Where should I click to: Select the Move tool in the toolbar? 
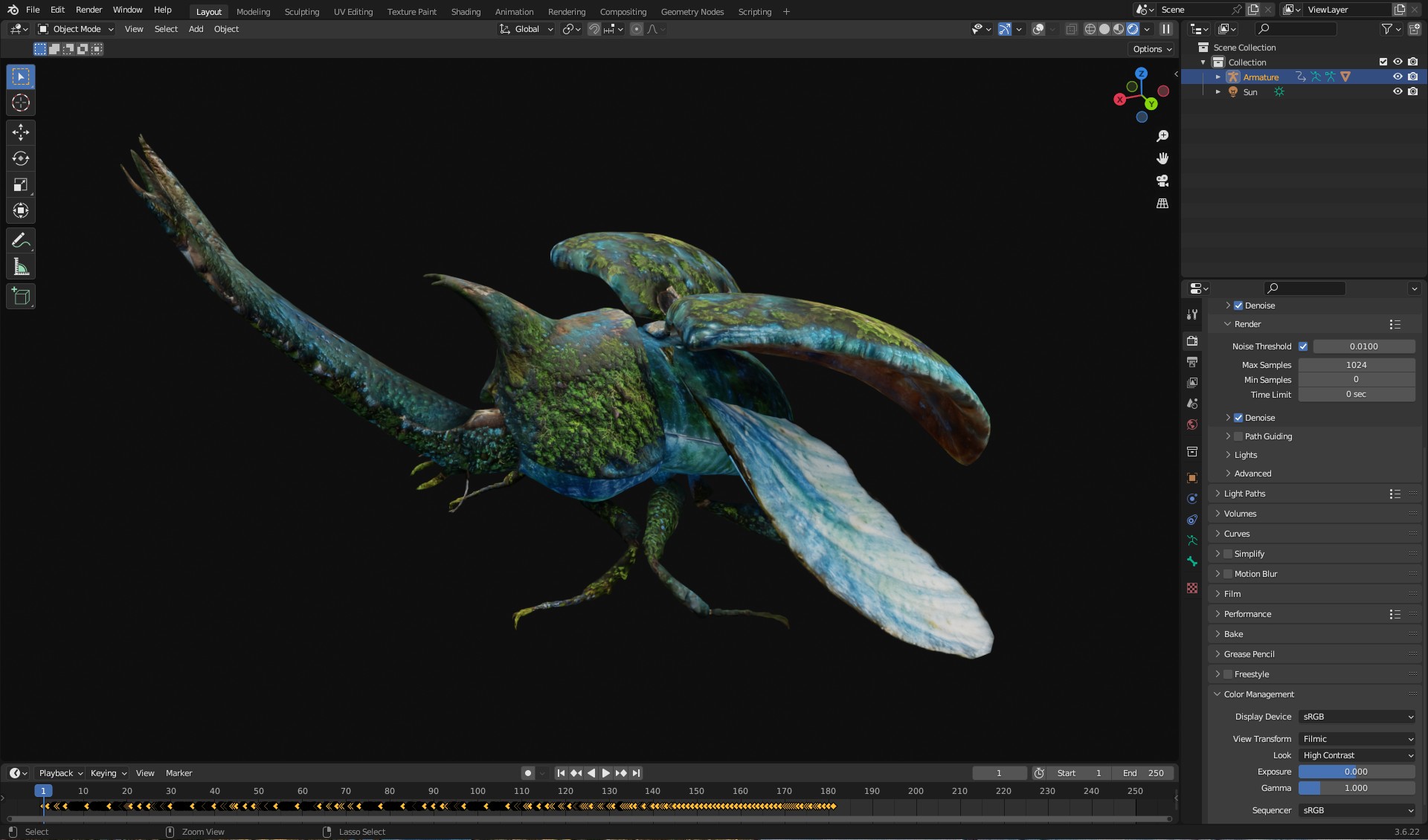pos(21,132)
